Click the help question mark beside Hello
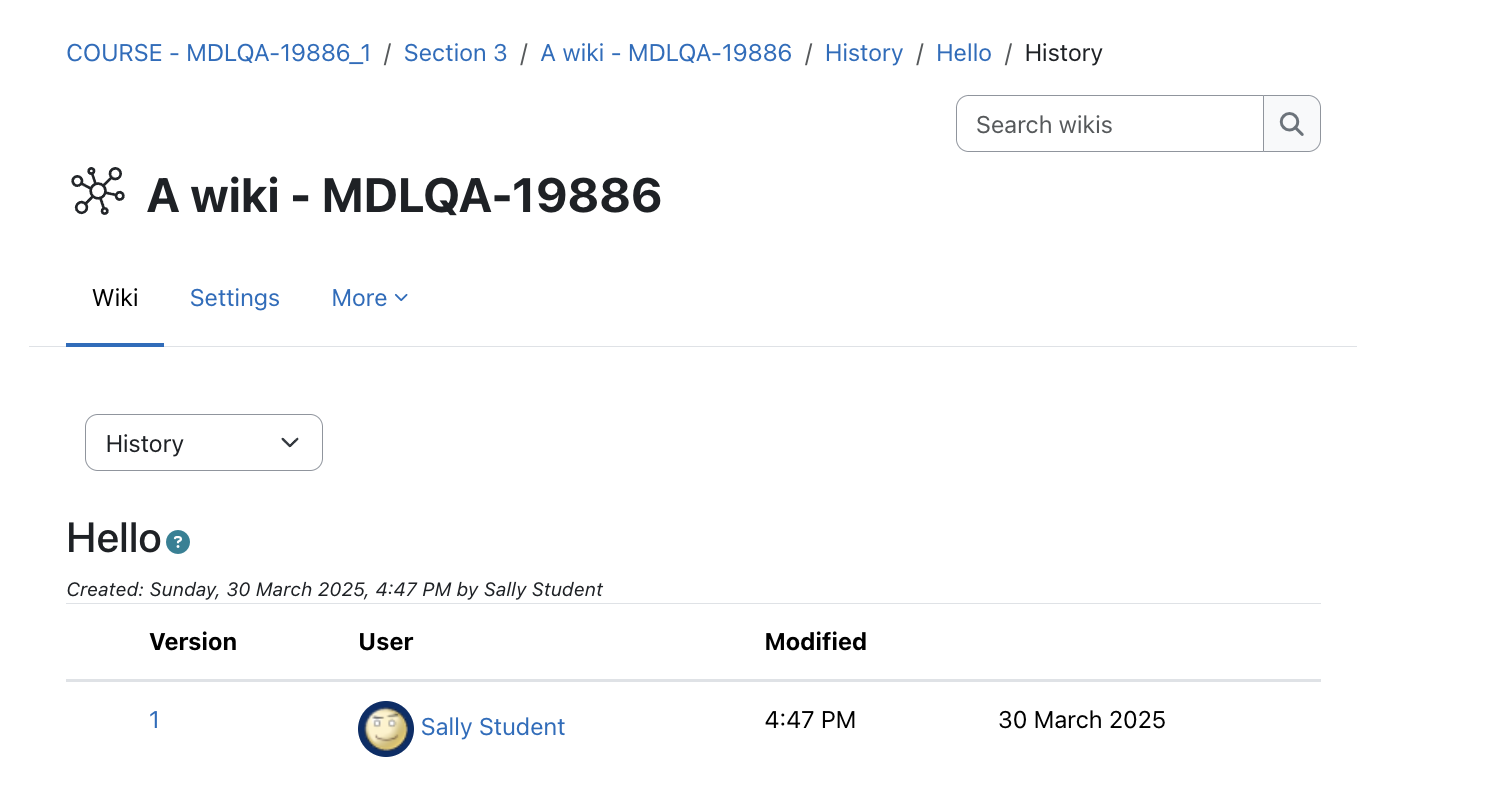Screen dimensions: 1510x806 tap(178, 542)
